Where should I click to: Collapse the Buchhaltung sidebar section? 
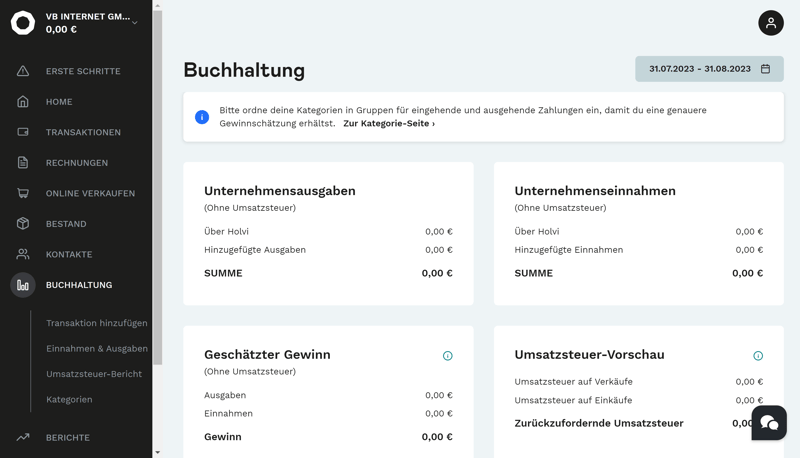point(78,285)
